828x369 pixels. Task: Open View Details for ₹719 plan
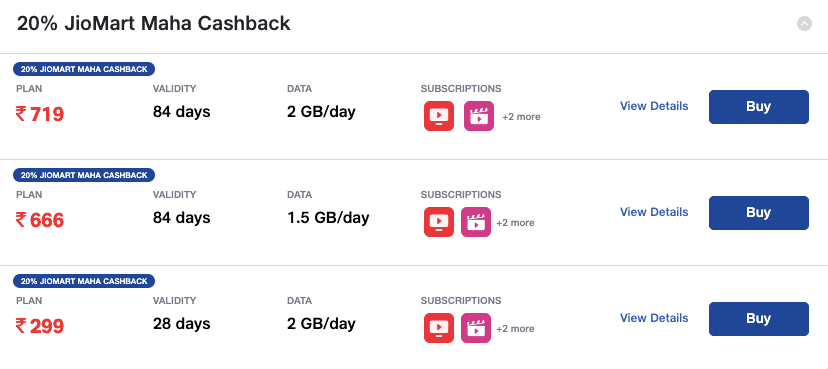pyautogui.click(x=654, y=106)
